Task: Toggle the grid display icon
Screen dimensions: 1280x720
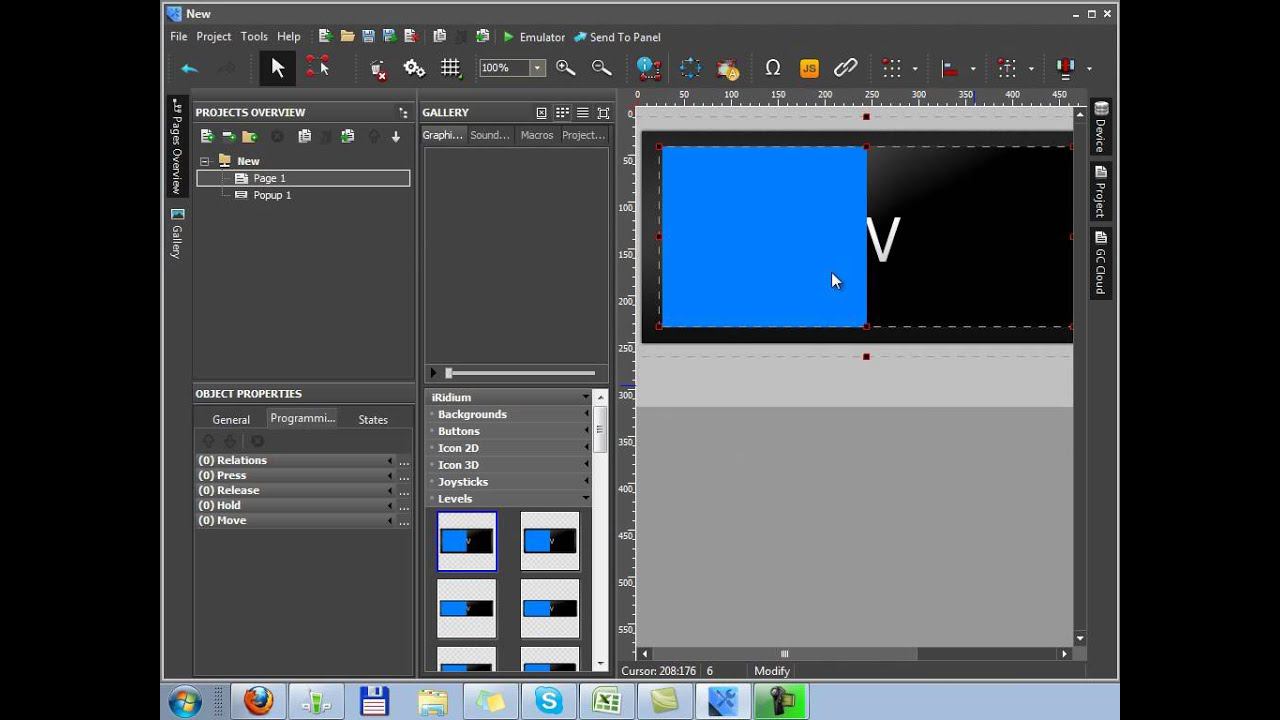Action: 451,68
